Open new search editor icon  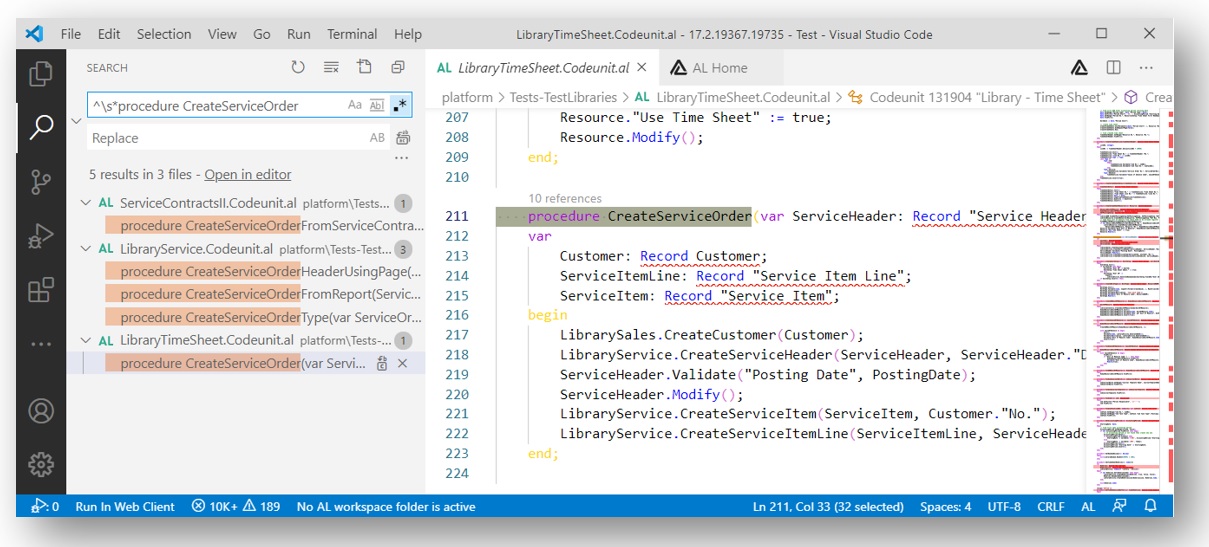coord(365,67)
